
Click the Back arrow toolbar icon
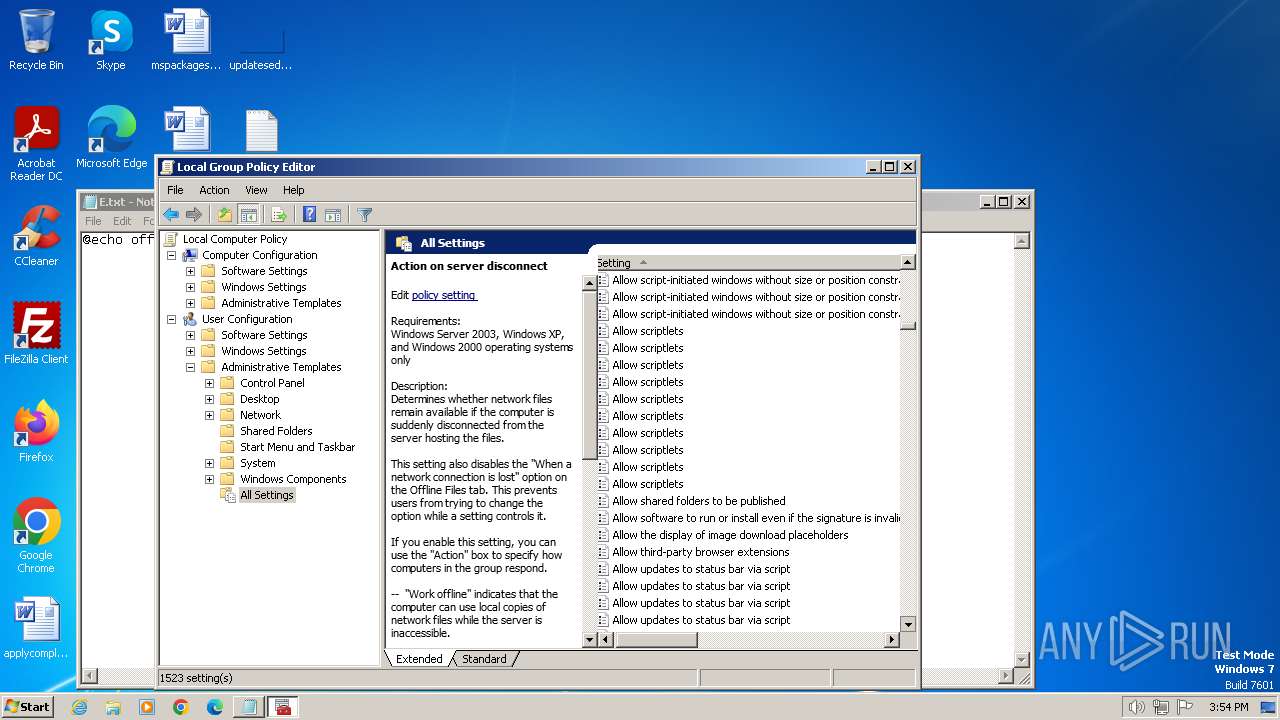171,215
